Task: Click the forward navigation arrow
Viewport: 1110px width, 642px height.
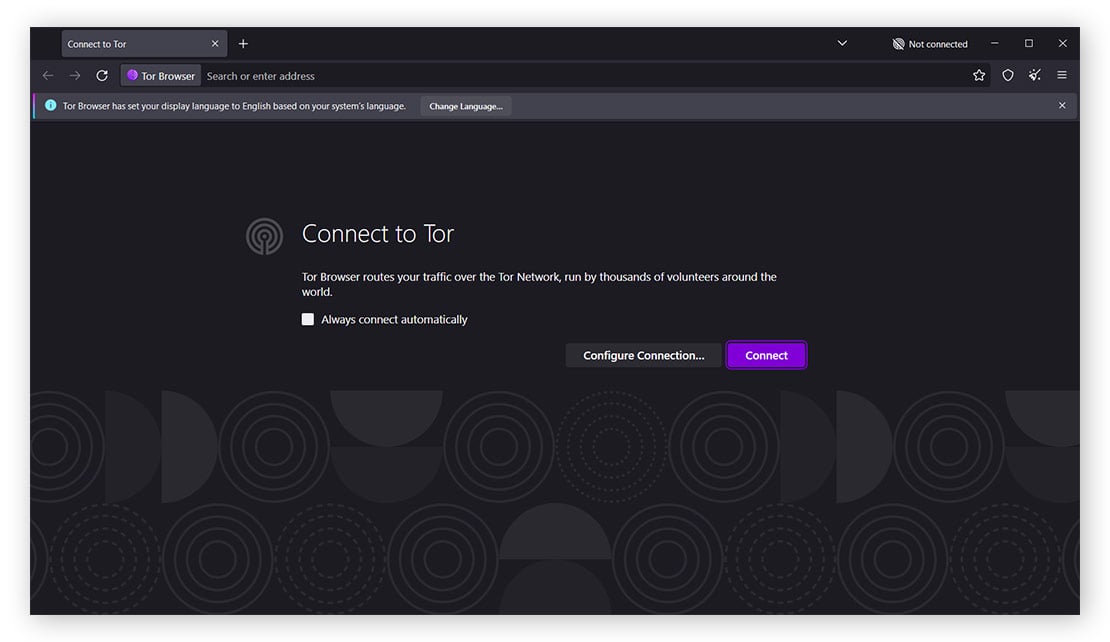Action: click(x=75, y=76)
